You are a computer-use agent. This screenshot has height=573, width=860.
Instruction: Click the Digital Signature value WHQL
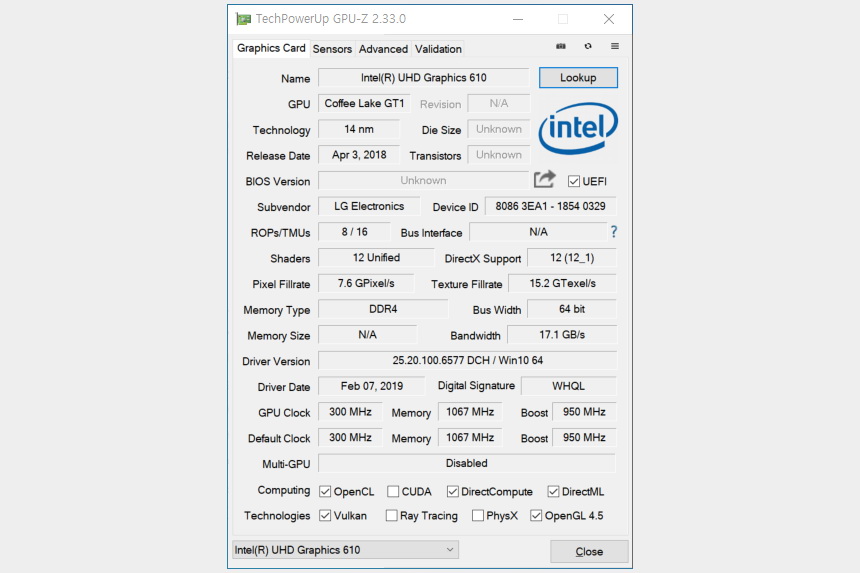[x=569, y=387]
